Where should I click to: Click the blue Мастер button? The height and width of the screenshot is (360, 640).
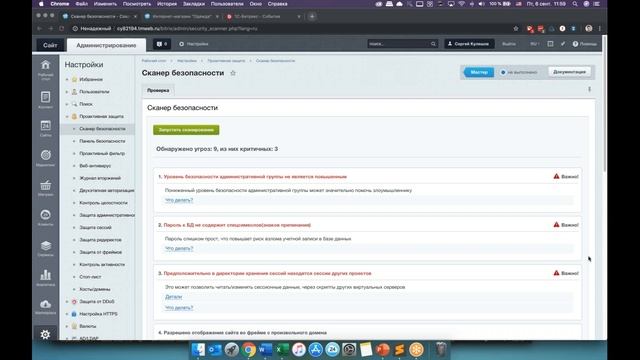click(479, 72)
